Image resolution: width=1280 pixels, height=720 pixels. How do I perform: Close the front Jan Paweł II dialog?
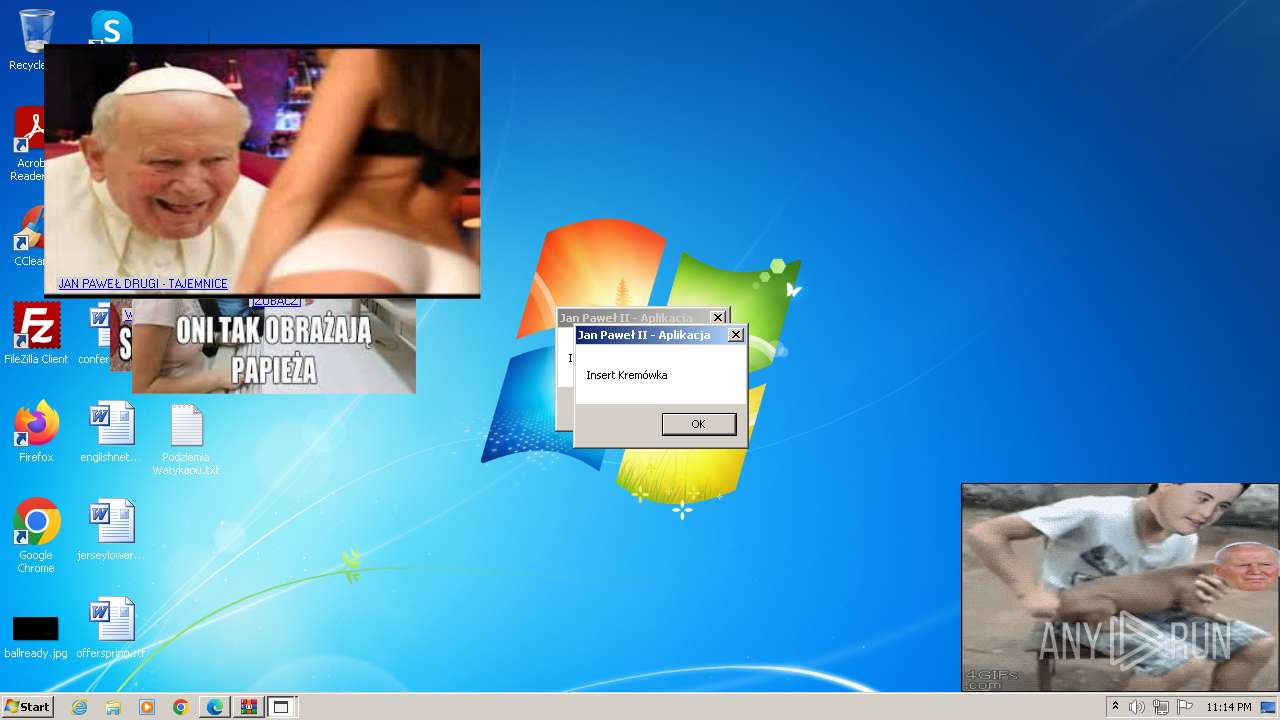tap(736, 335)
